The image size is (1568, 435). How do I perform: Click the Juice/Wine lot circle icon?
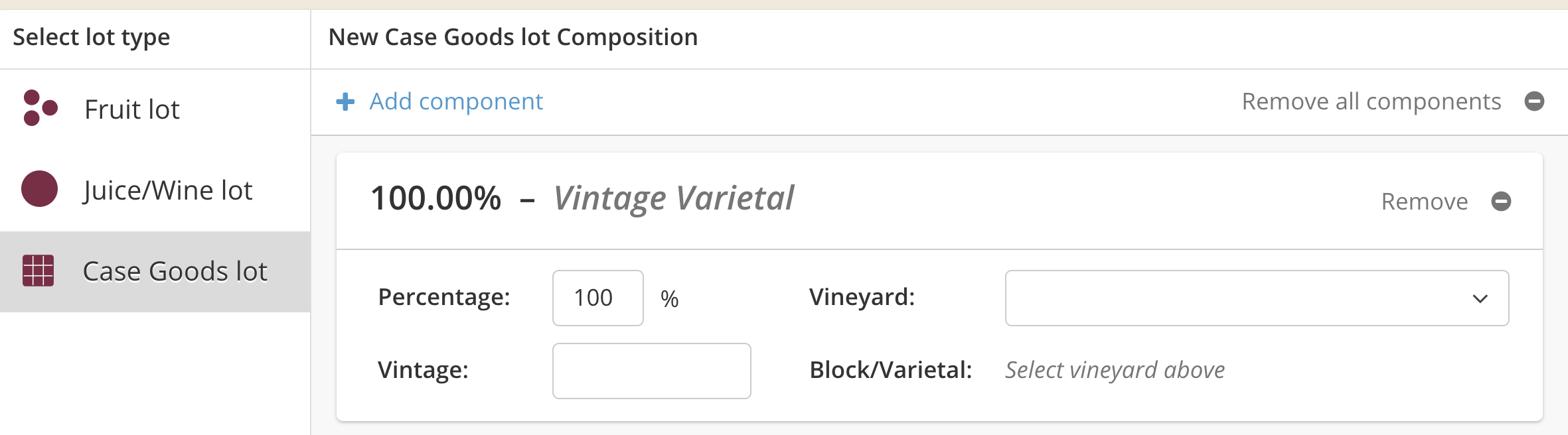click(x=39, y=189)
